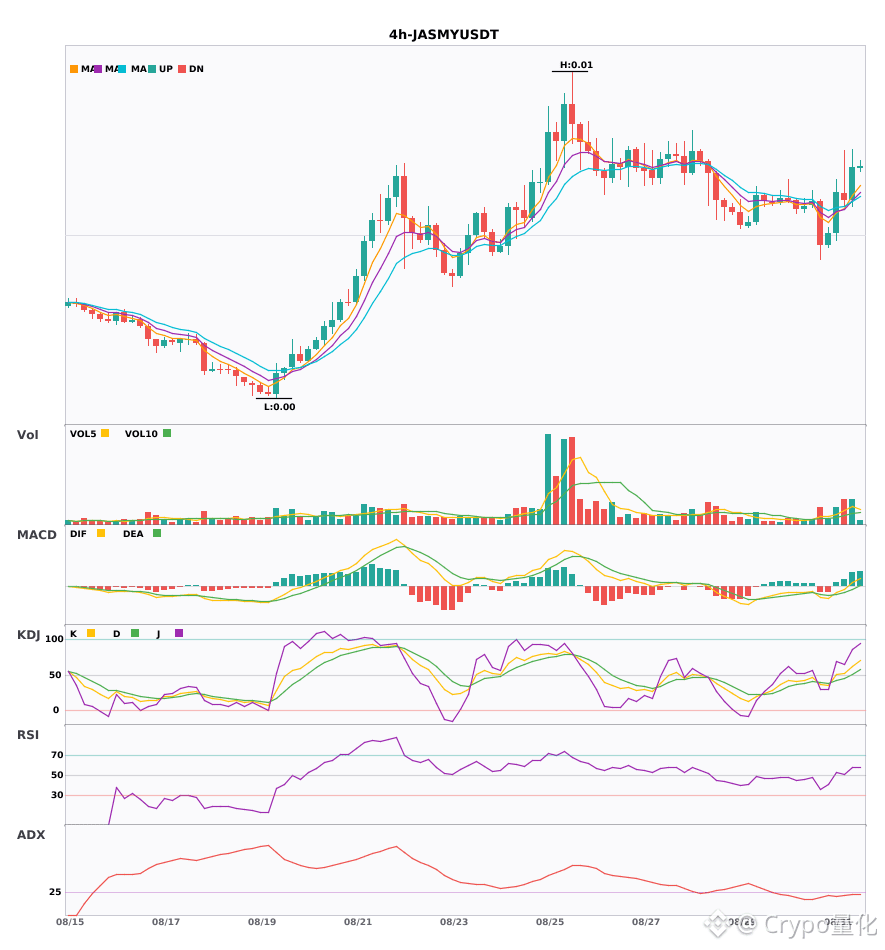Click the cyan MA legend swatch

(x=122, y=69)
